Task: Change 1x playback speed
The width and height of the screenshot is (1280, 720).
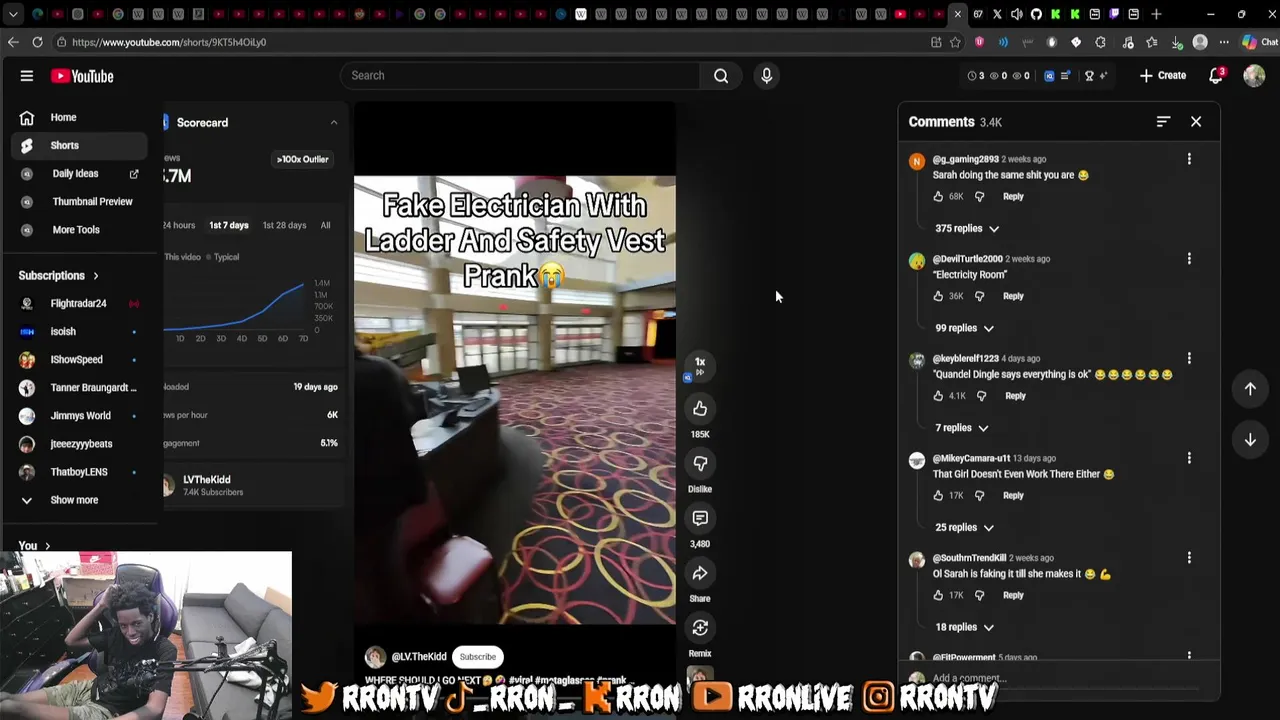Action: [x=700, y=365]
